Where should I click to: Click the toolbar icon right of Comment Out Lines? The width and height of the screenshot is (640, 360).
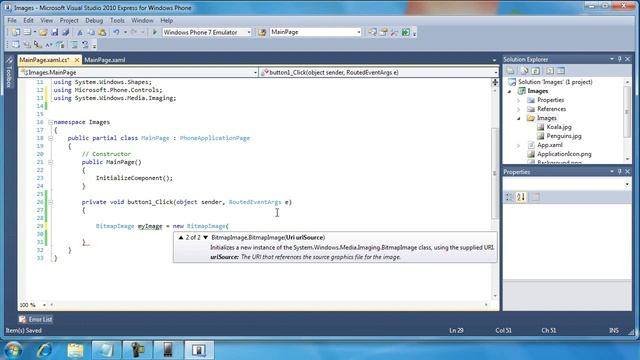point(85,44)
